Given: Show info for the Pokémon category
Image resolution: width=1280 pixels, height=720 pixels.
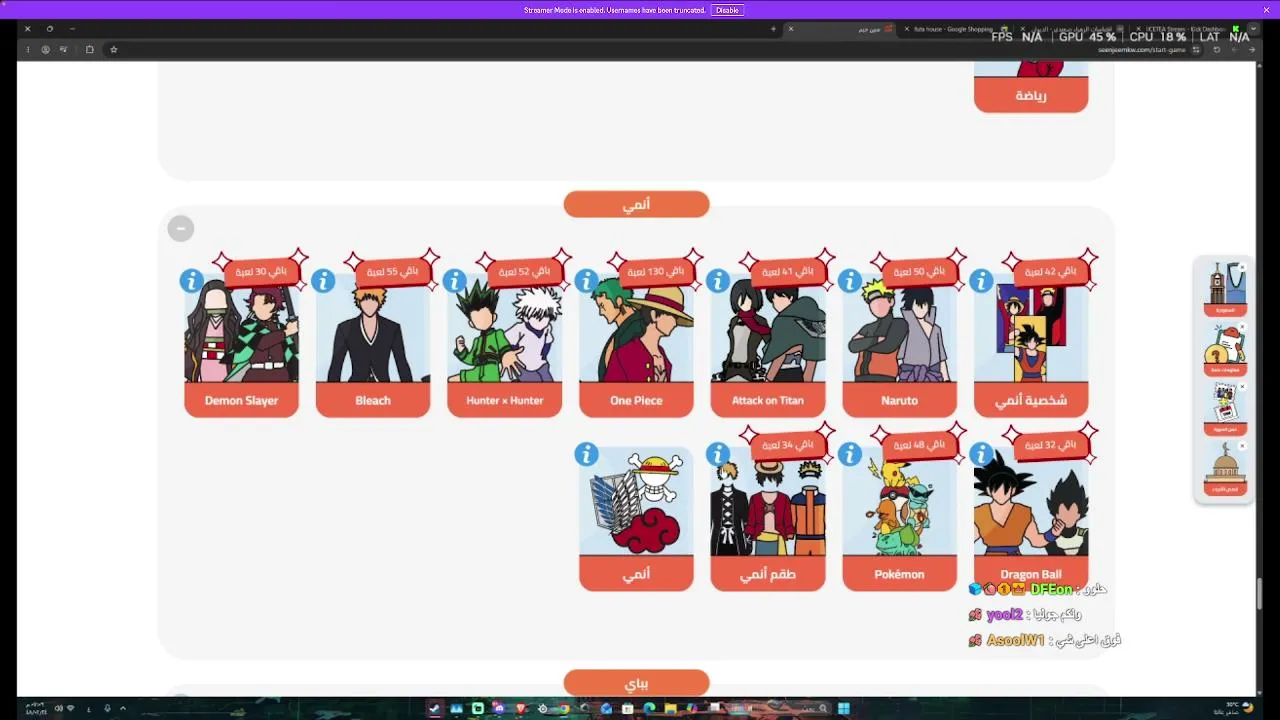Looking at the screenshot, I should click(849, 455).
